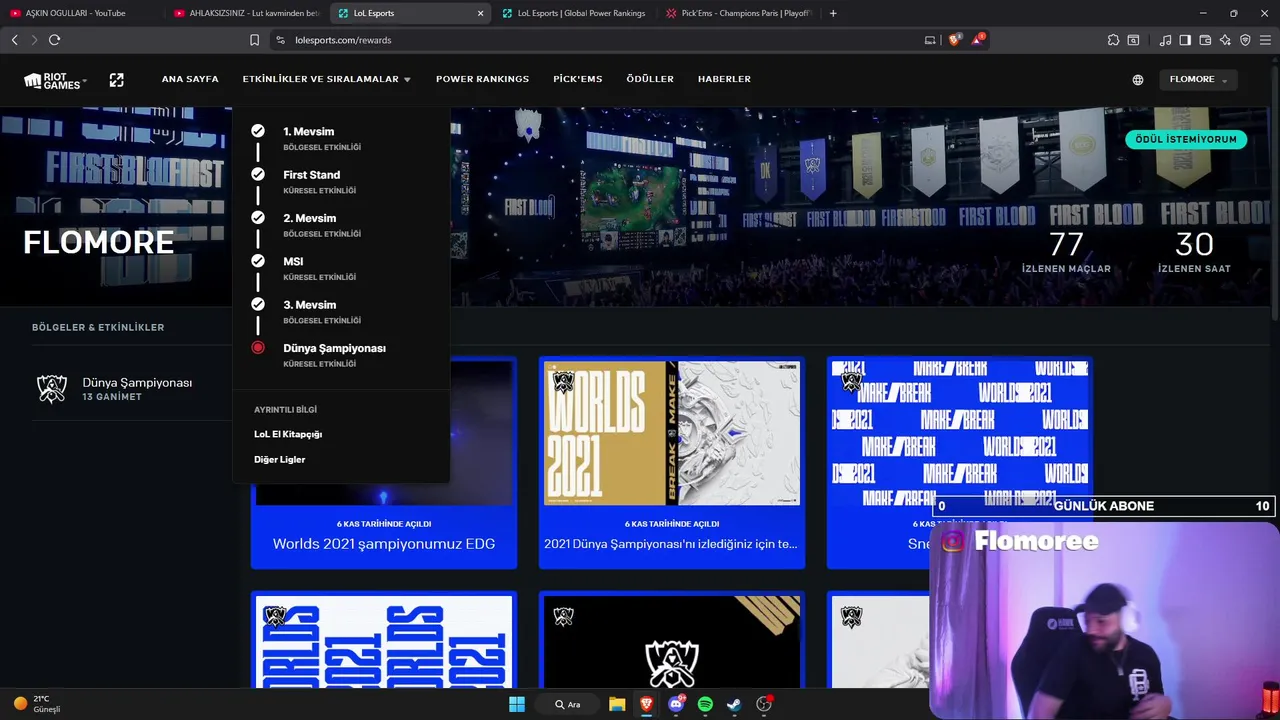
Task: Open the Diğer Ligler link
Action: [x=280, y=459]
